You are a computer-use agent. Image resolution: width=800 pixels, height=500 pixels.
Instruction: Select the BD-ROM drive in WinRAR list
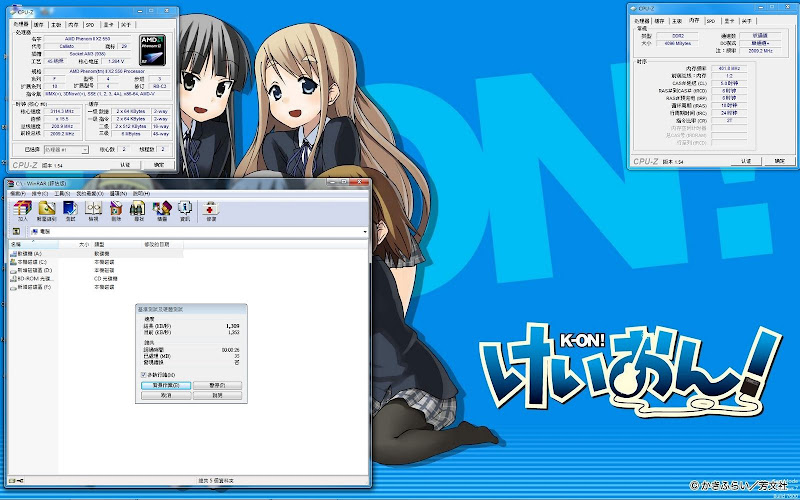click(x=33, y=279)
